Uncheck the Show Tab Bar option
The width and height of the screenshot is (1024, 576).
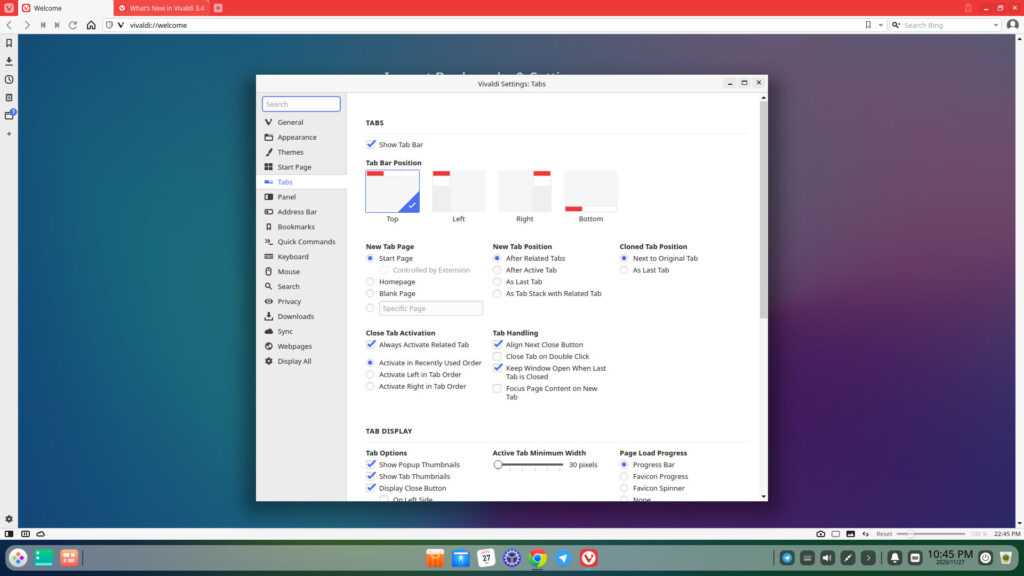371,144
